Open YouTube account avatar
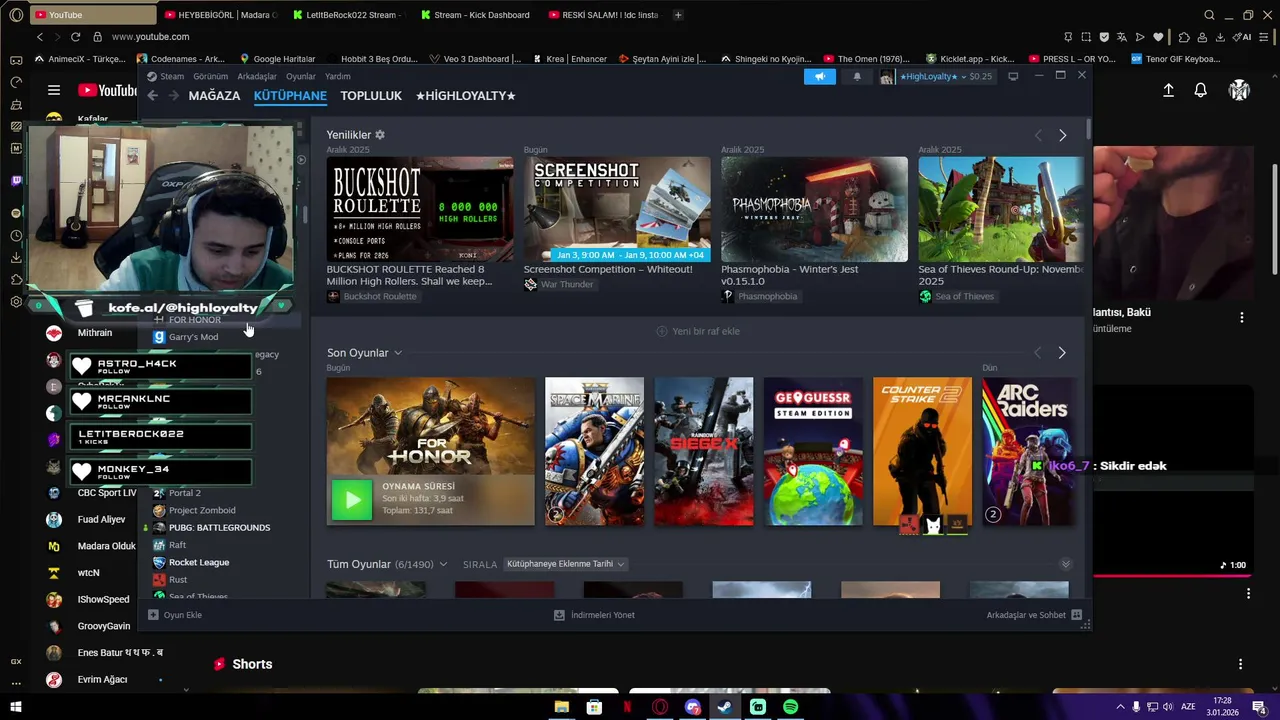 click(1239, 90)
